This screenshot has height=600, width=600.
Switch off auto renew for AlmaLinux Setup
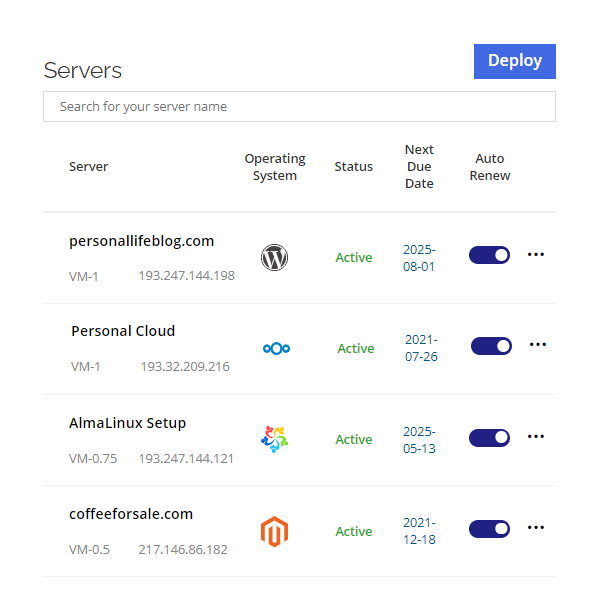pos(490,437)
